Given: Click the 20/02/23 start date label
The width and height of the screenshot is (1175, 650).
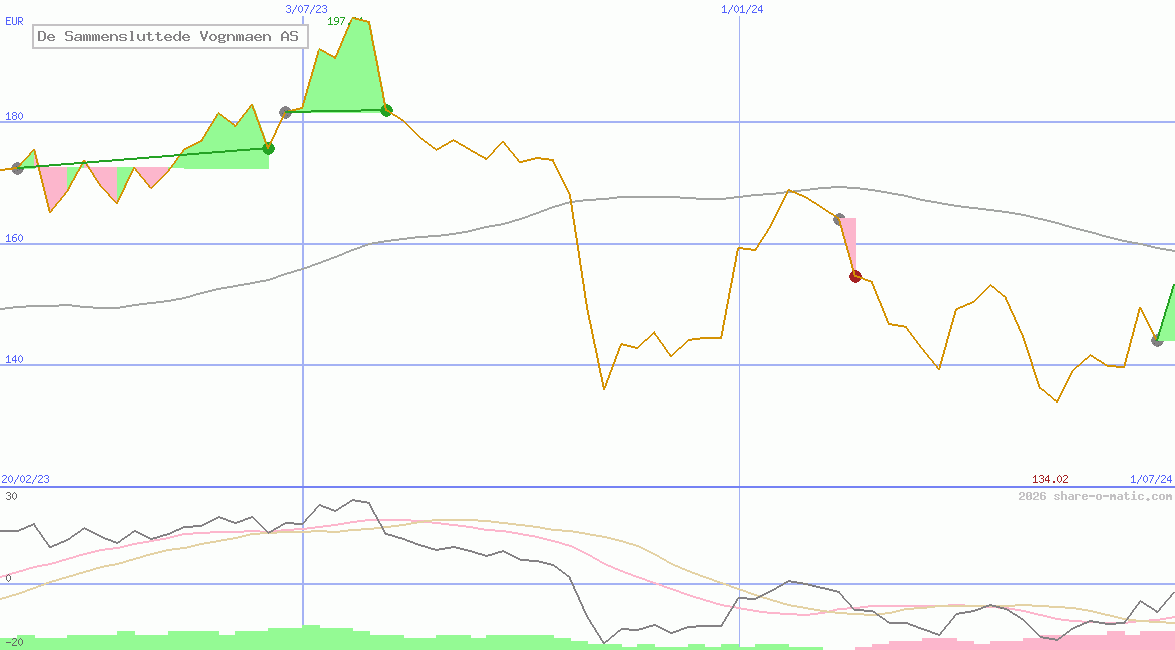Looking at the screenshot, I should pyautogui.click(x=25, y=479).
